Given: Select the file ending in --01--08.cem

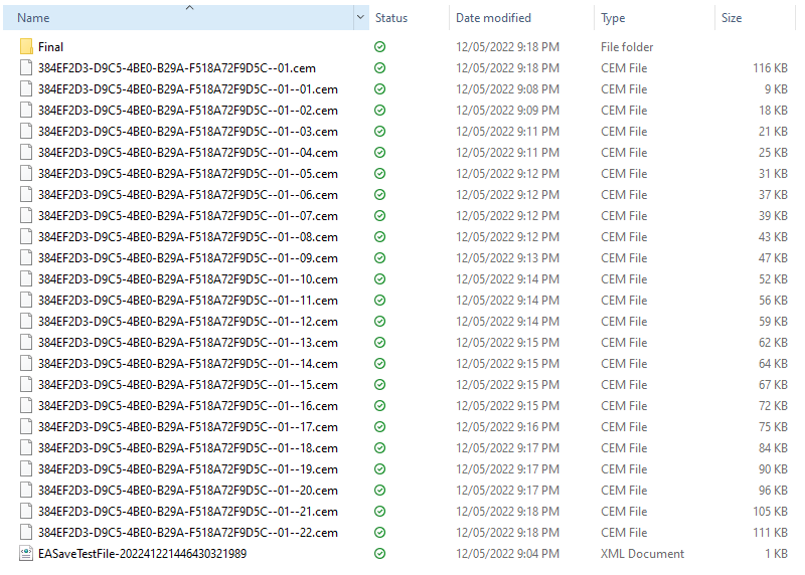Looking at the screenshot, I should coord(187,237).
